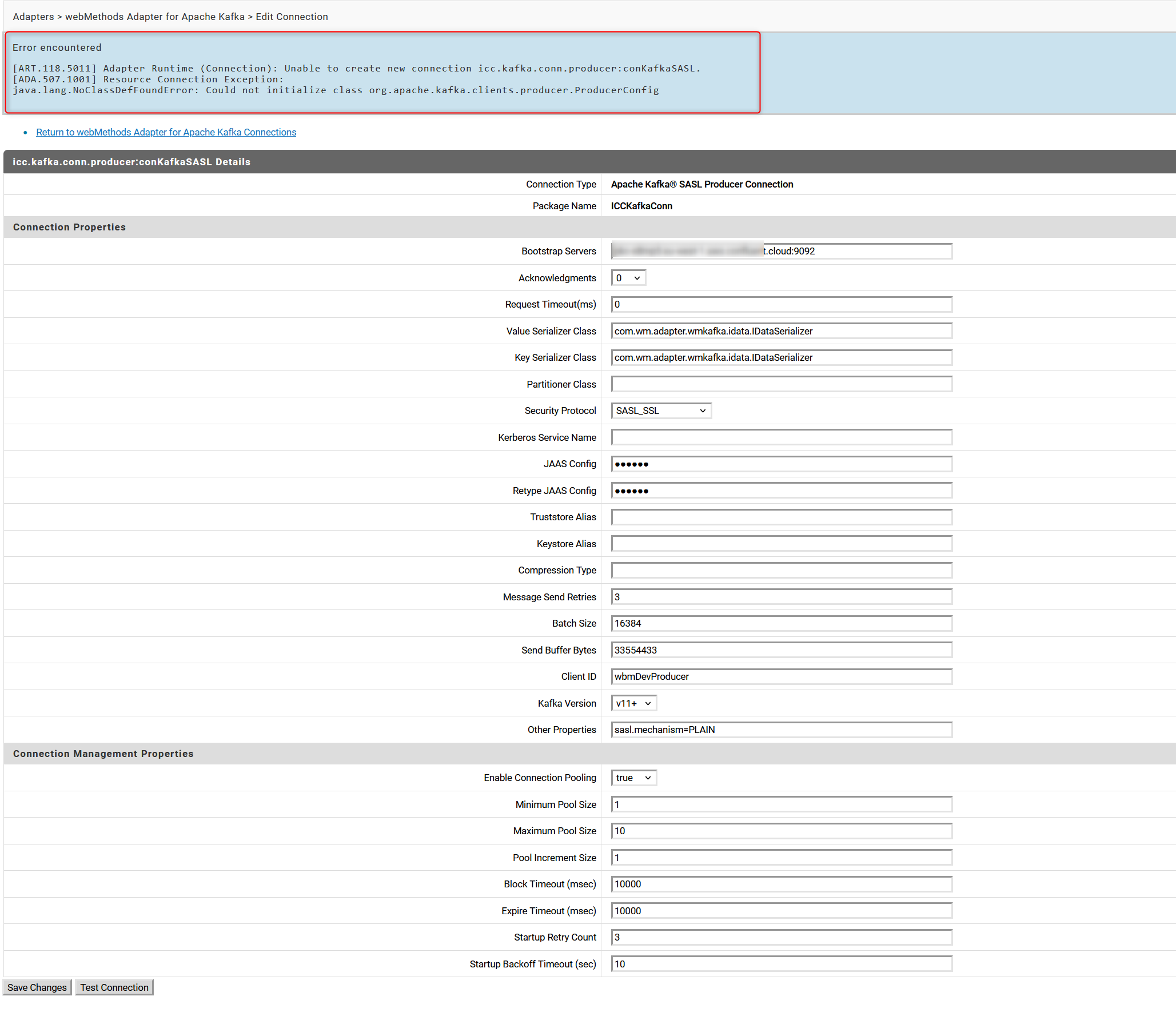Open the Kafka Version dropdown
The height and width of the screenshot is (1012, 1176).
633,703
